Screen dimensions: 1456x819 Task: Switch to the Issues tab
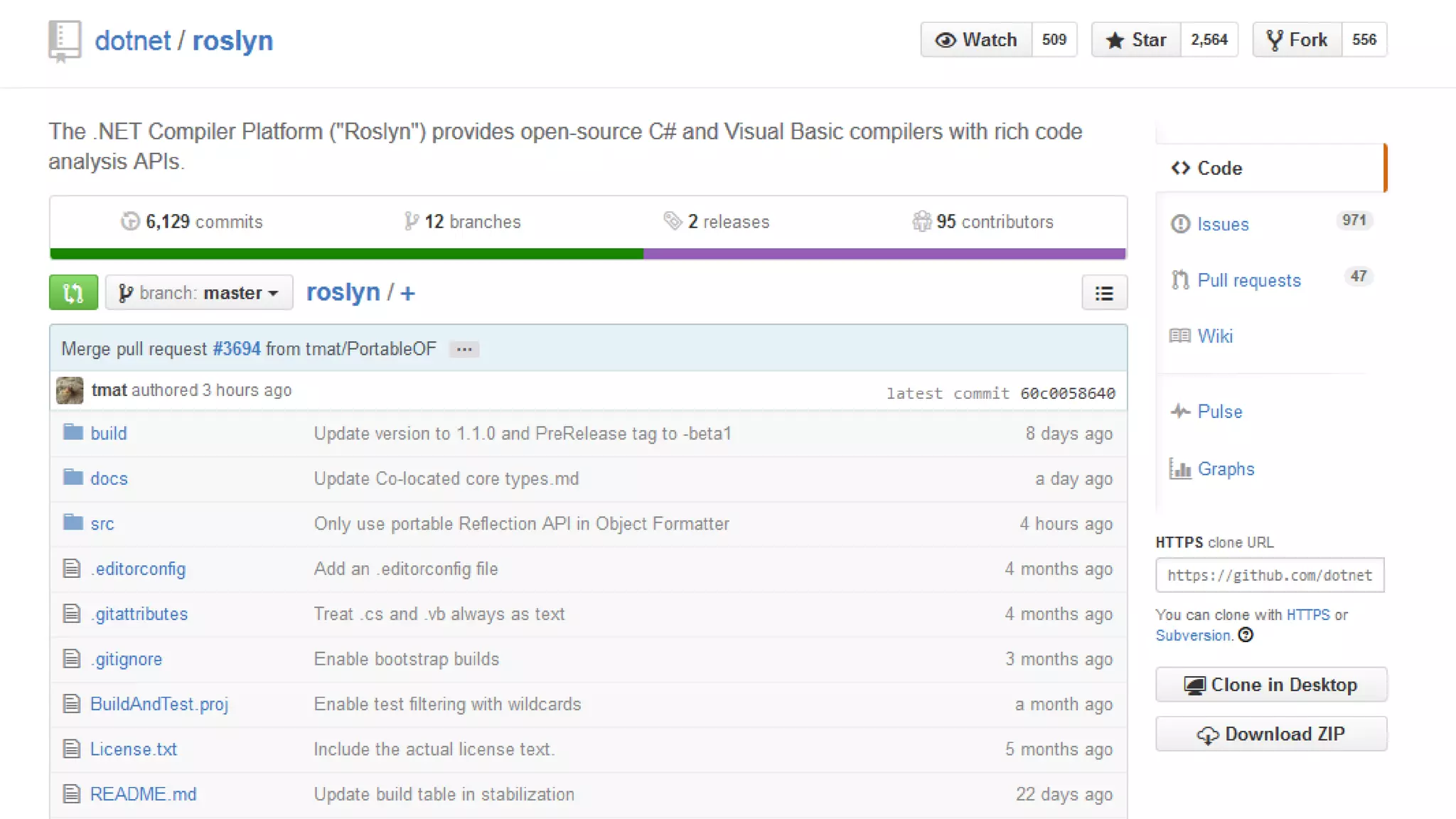[x=1223, y=225]
